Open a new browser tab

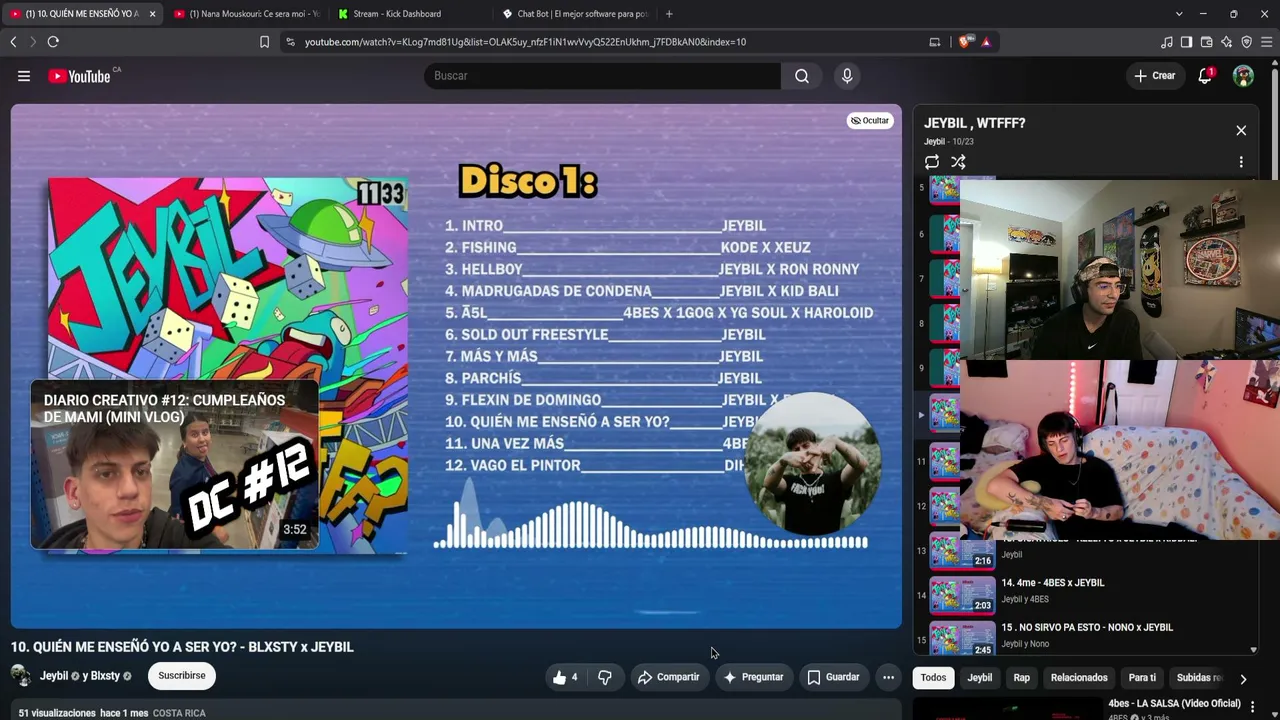pyautogui.click(x=669, y=14)
